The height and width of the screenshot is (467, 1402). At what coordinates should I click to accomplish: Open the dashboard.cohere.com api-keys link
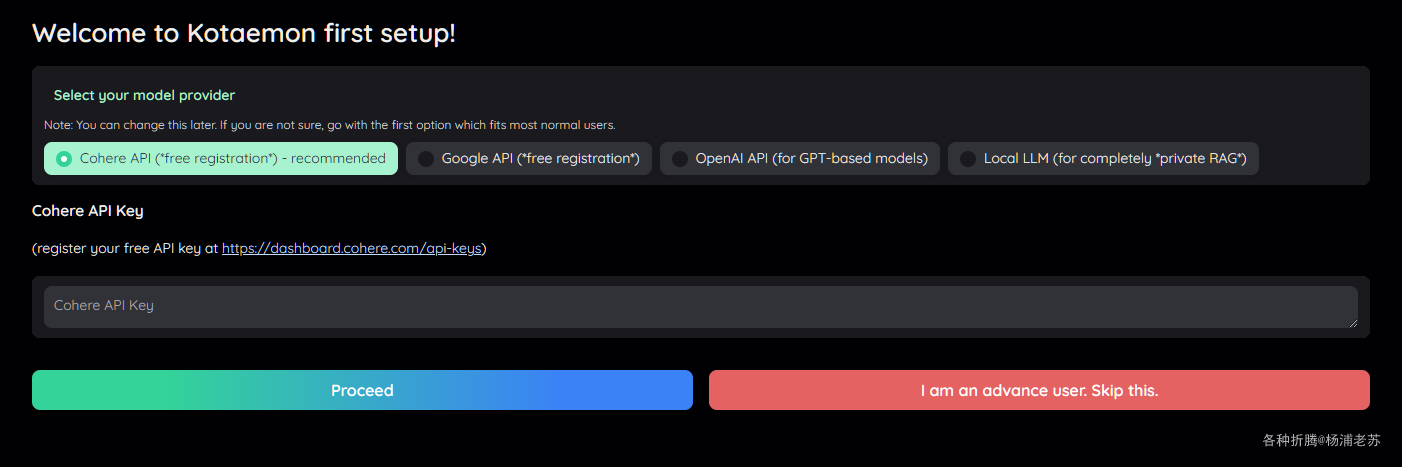[x=351, y=248]
